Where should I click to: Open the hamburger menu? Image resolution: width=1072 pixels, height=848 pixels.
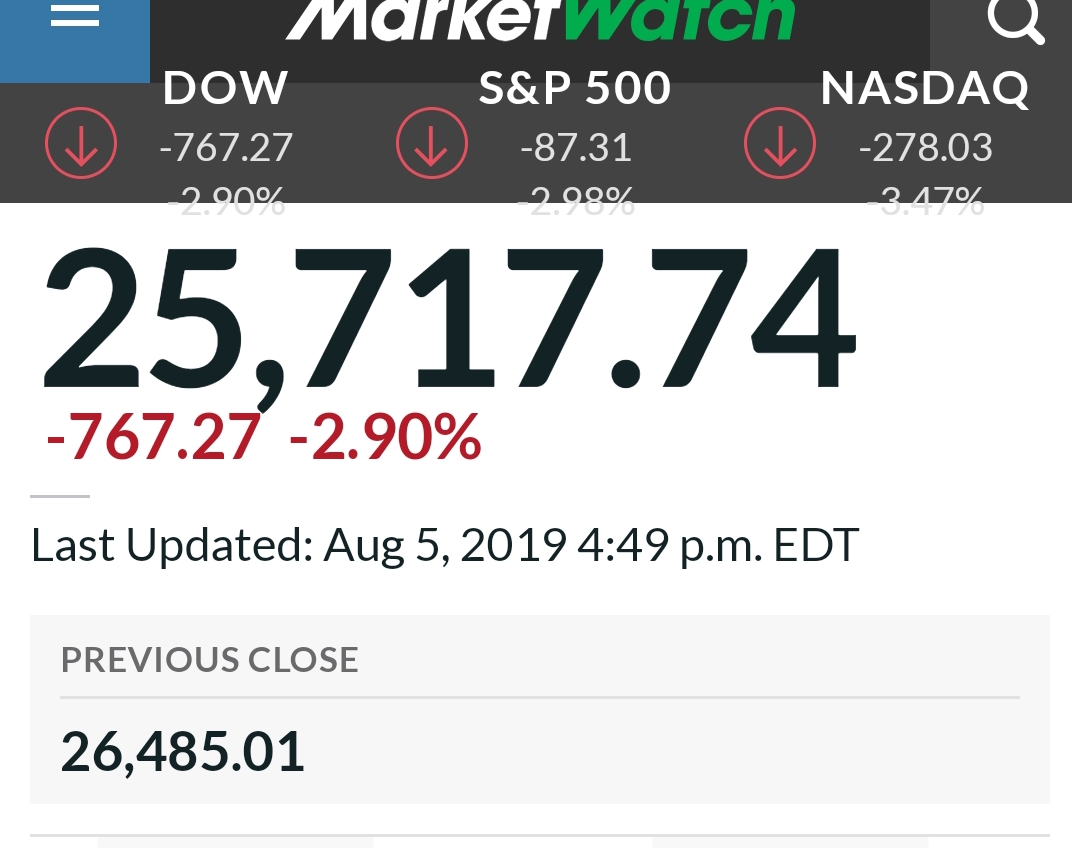tap(75, 15)
